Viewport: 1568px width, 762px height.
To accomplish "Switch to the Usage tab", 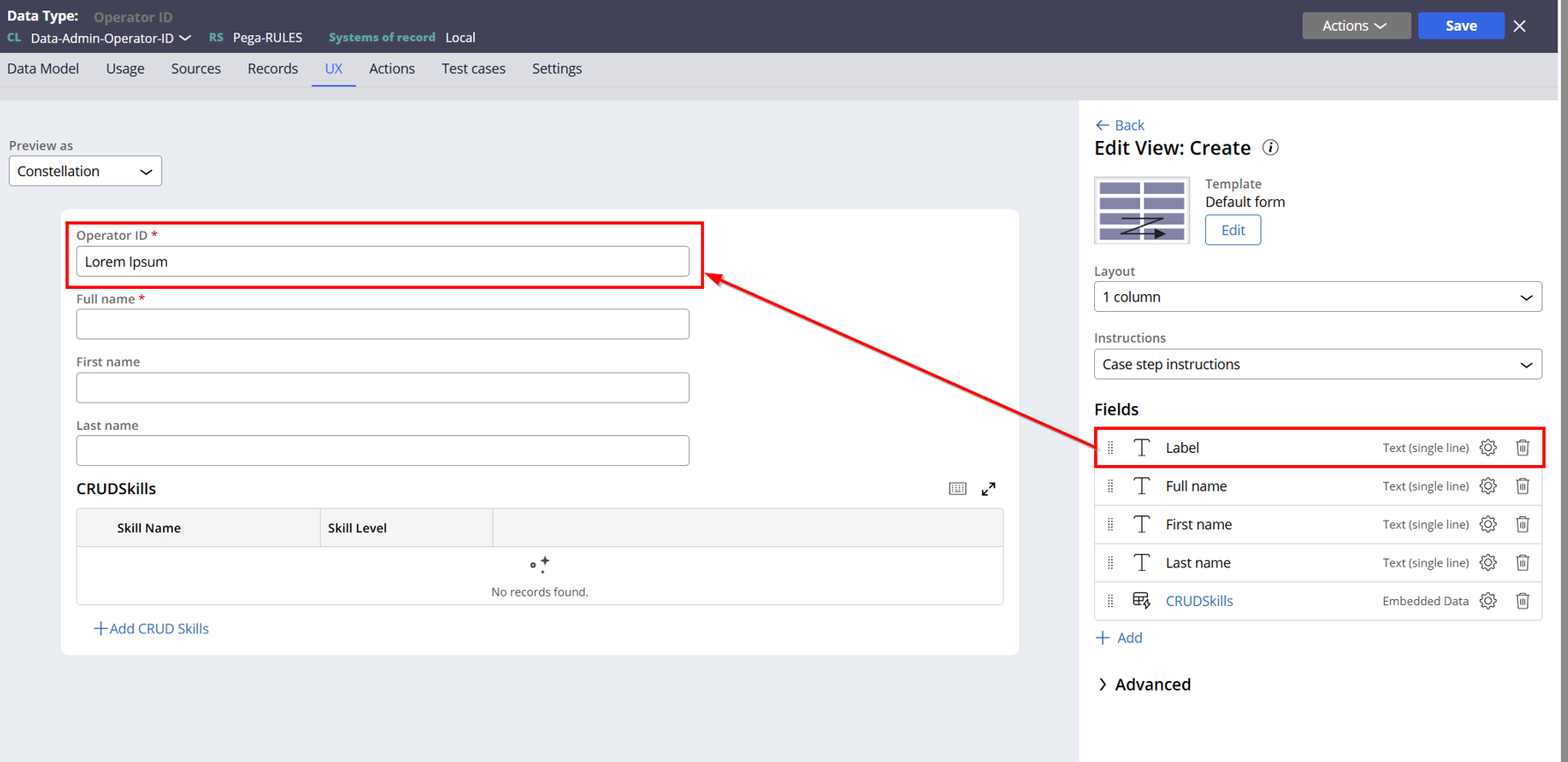I will point(125,69).
